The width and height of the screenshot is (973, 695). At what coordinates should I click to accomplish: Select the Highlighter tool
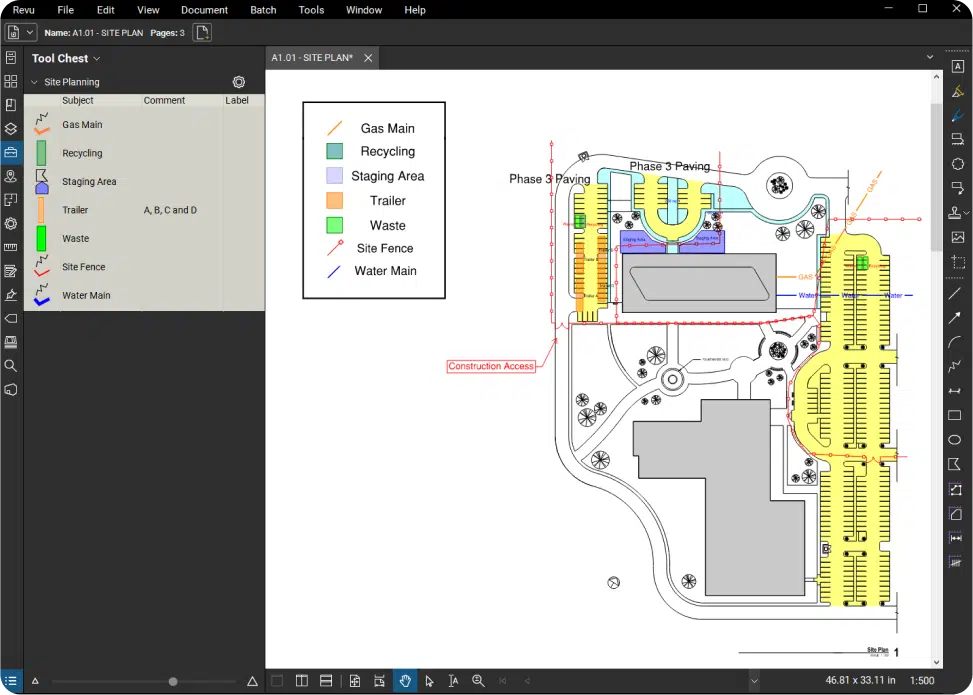pyautogui.click(x=957, y=91)
